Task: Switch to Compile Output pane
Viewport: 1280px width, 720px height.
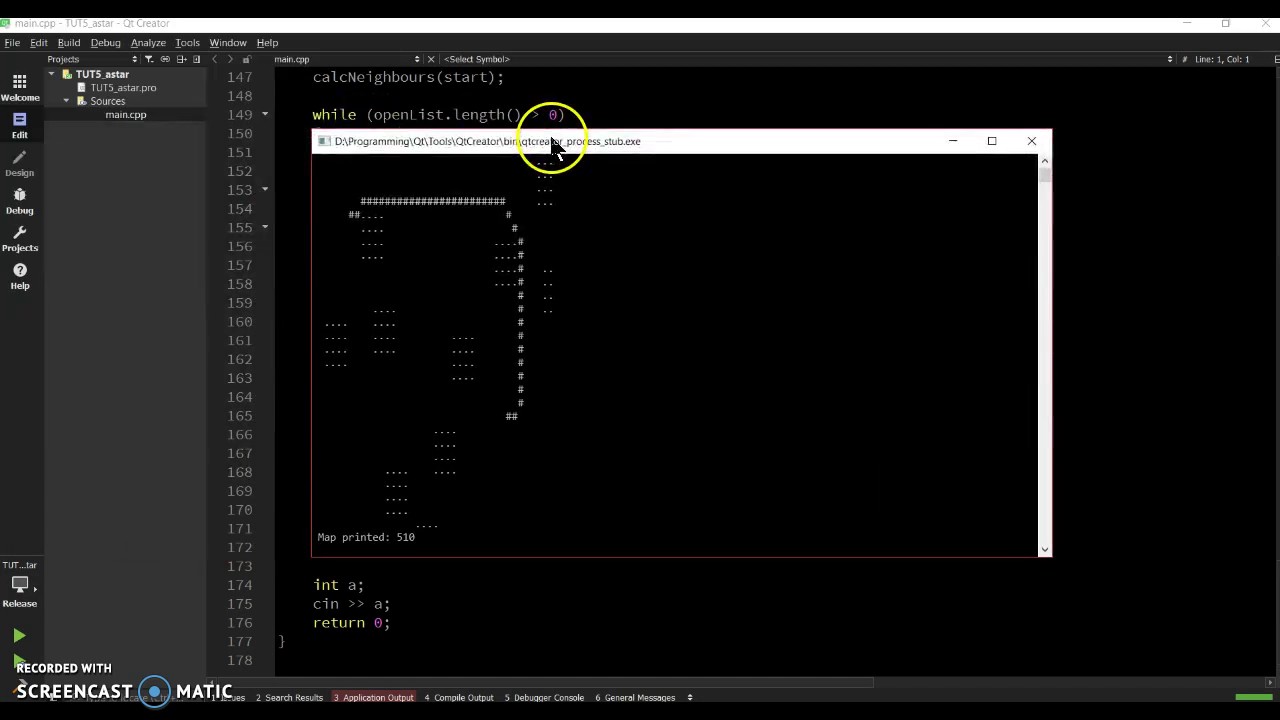Action: 459,697
